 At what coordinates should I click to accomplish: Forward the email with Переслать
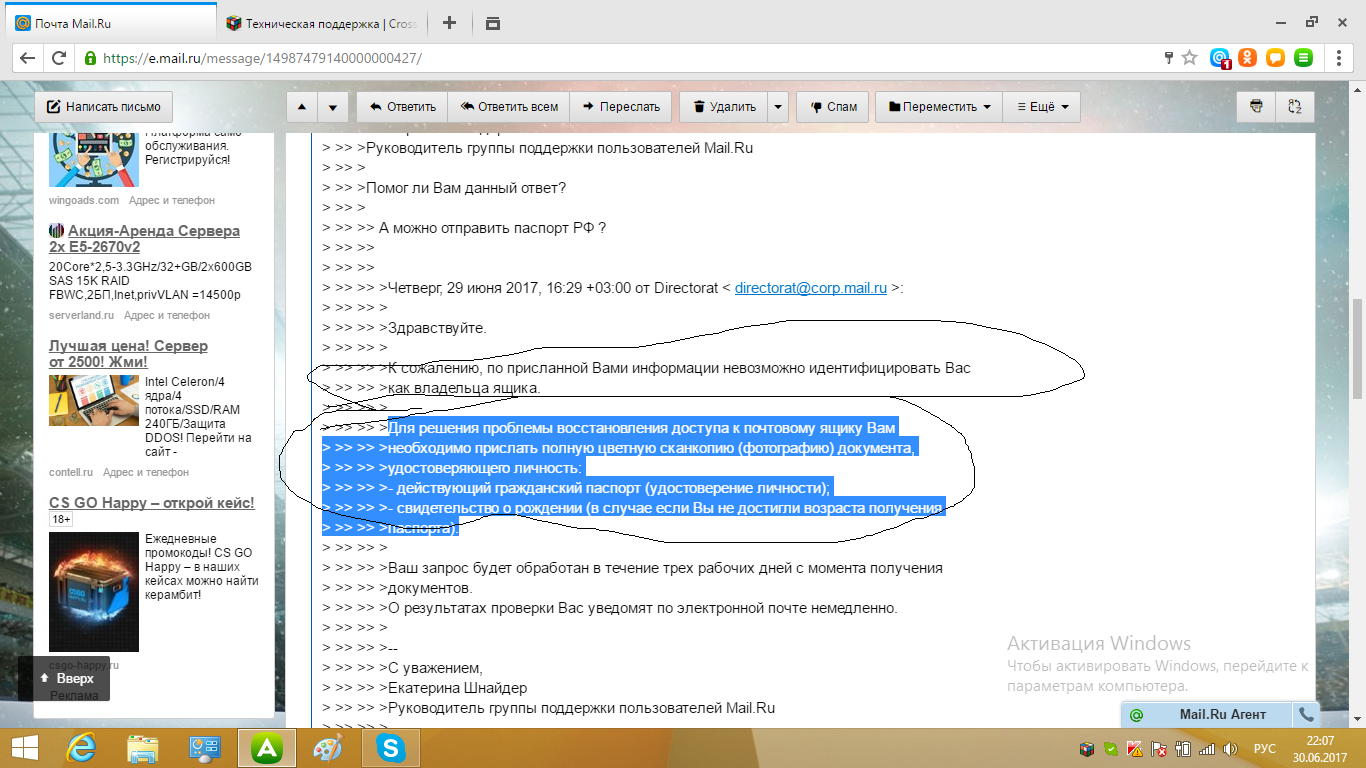621,107
